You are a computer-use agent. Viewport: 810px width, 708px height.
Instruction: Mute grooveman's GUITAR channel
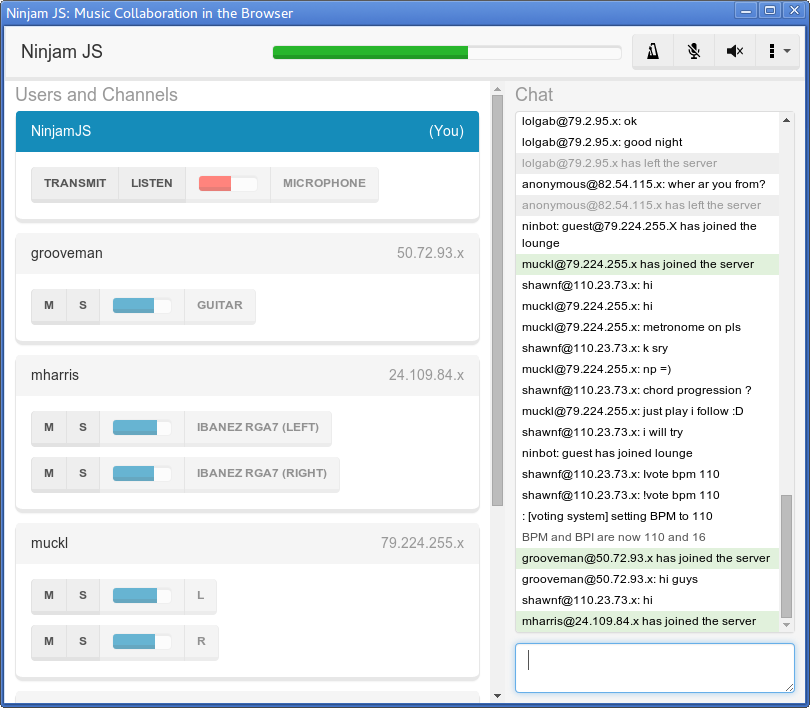49,305
